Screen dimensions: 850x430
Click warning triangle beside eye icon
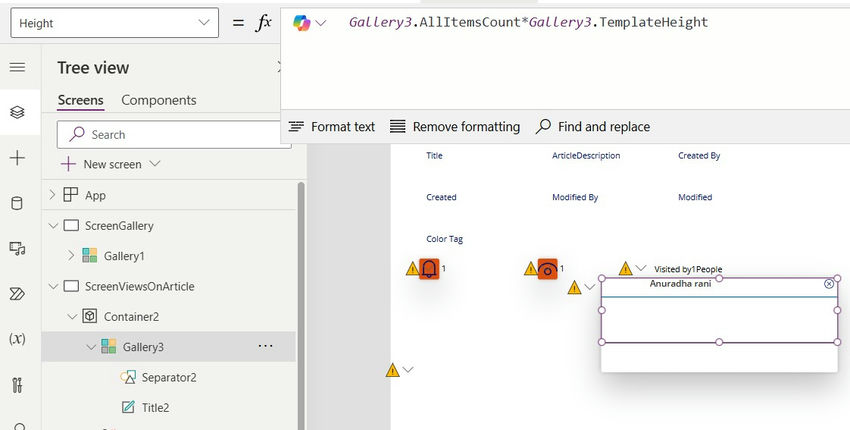click(531, 268)
